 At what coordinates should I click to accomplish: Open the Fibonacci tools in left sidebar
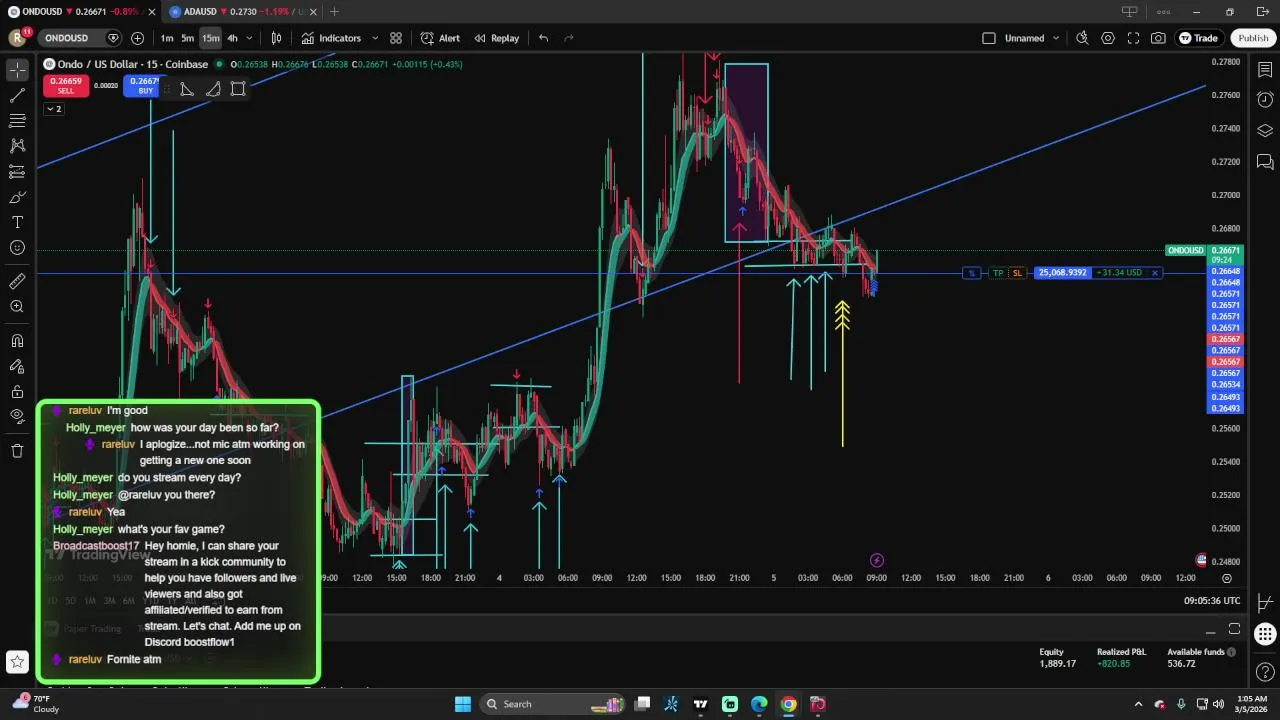point(17,121)
